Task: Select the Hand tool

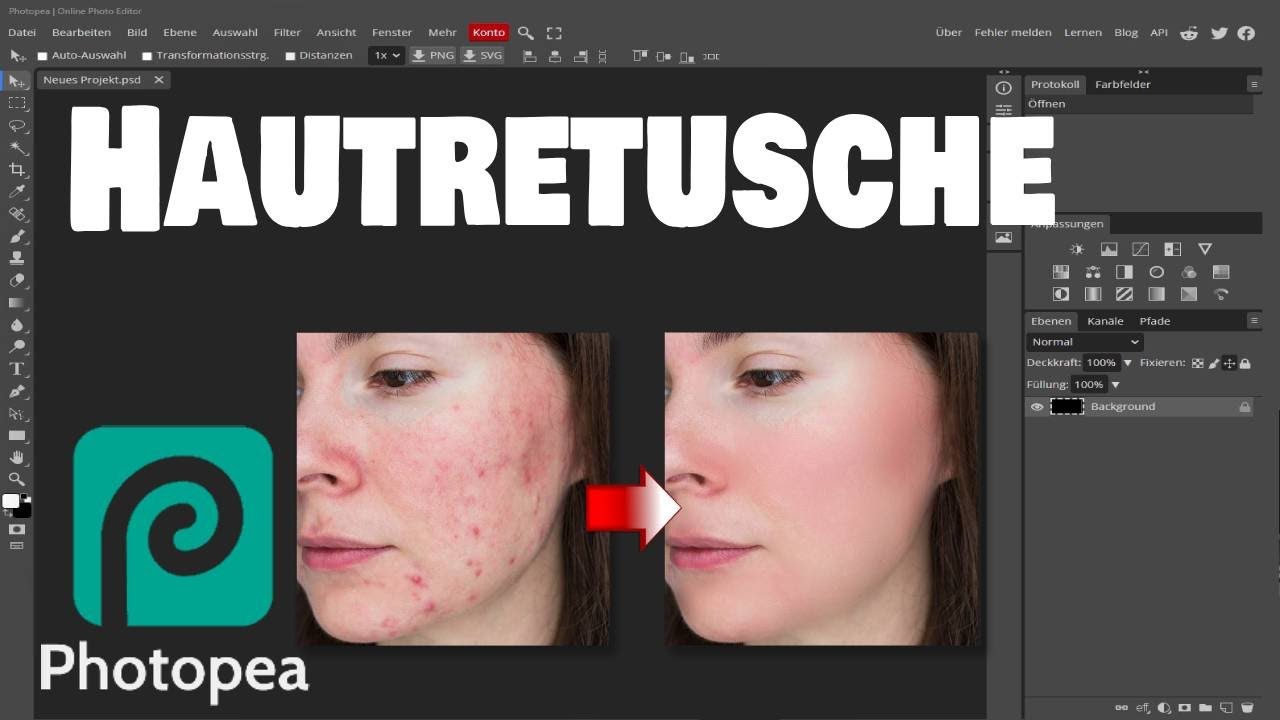Action: click(x=17, y=458)
